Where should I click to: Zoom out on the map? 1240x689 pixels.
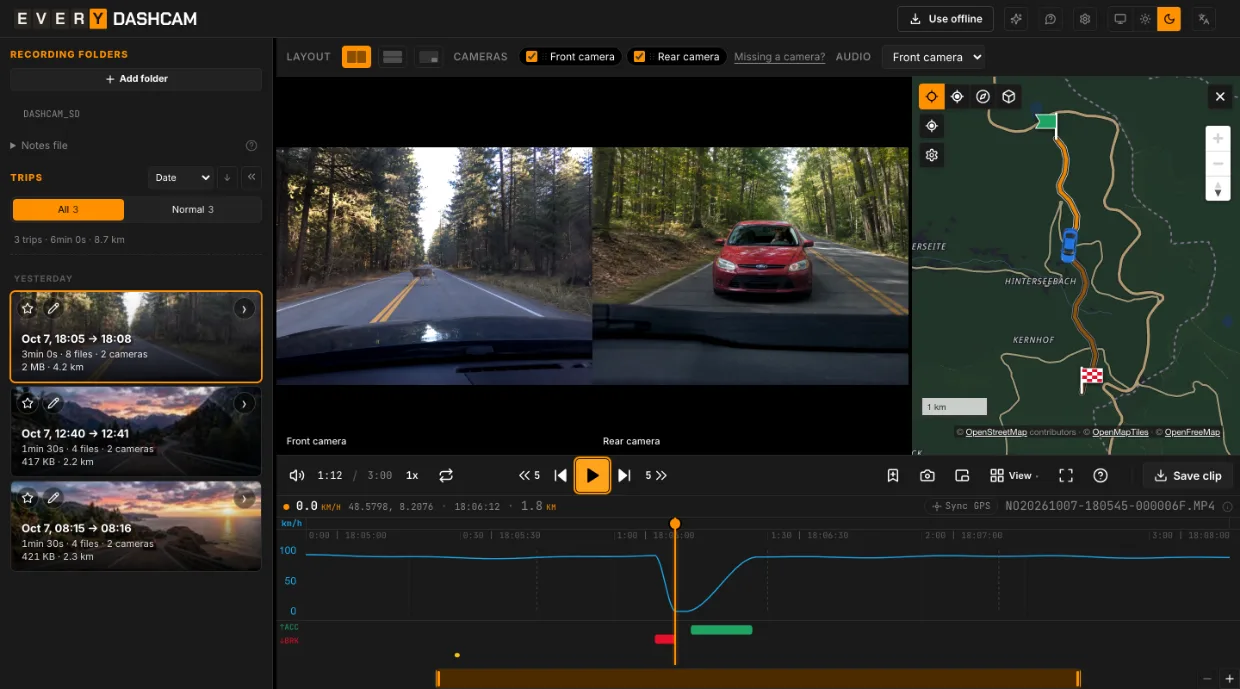click(x=1218, y=163)
